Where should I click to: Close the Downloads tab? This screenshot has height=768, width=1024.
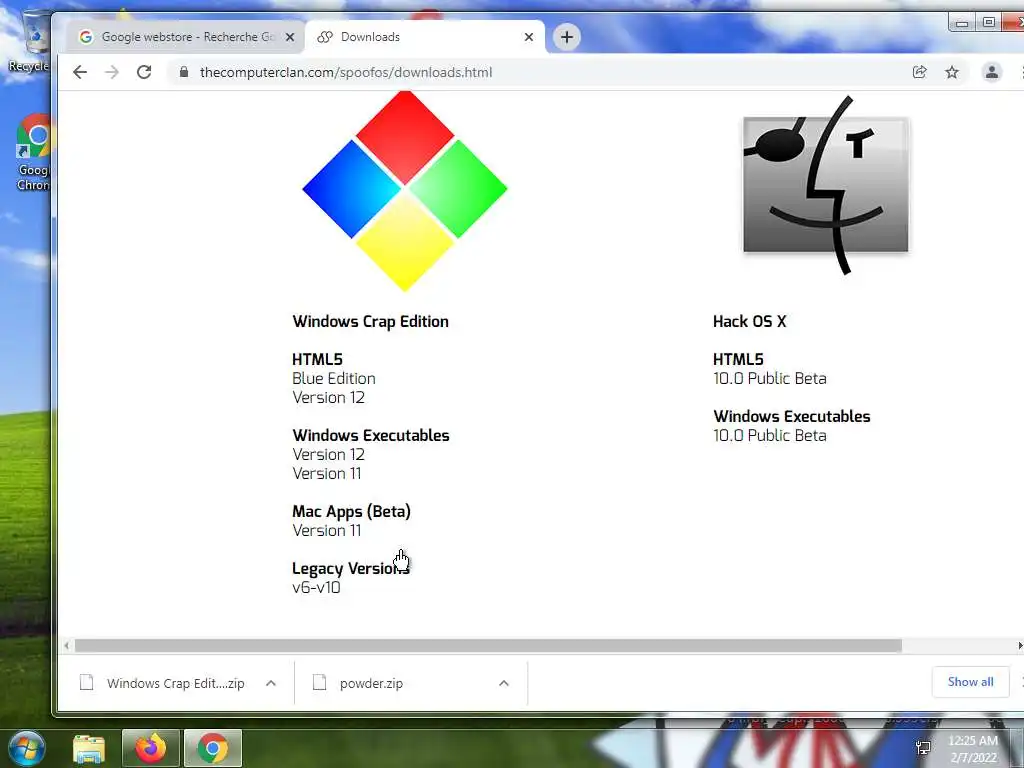(x=529, y=37)
